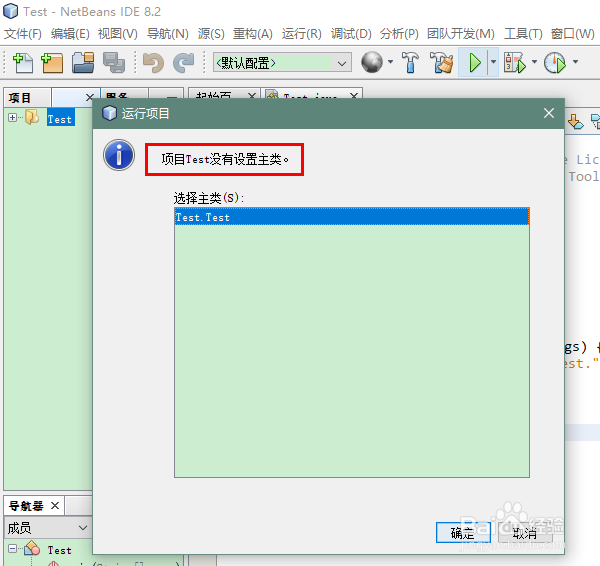
Task: Click the Test class icon in navigator
Action: [32, 548]
